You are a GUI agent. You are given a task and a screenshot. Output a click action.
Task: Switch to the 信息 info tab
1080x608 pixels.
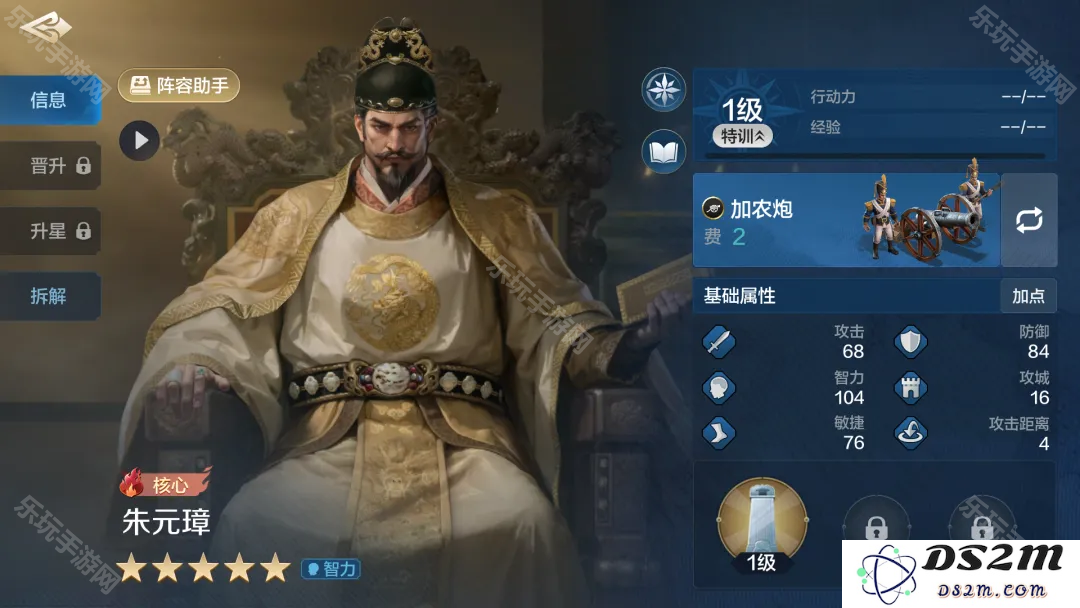(50, 100)
